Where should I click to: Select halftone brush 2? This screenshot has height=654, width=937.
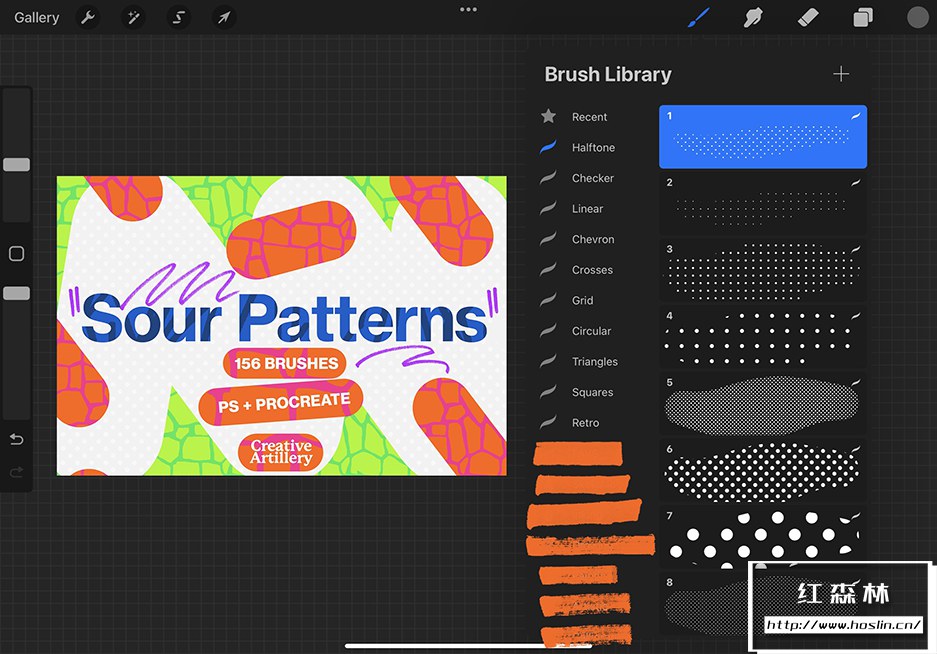coord(763,204)
